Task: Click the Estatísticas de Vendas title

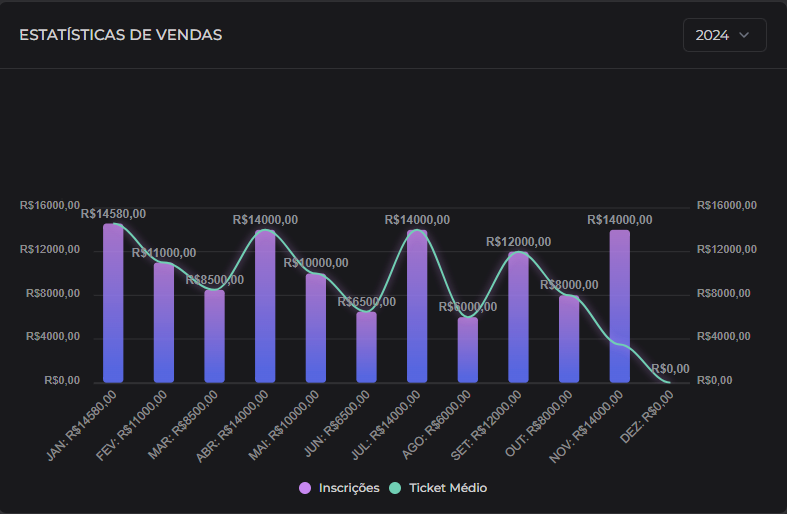Action: coord(121,35)
